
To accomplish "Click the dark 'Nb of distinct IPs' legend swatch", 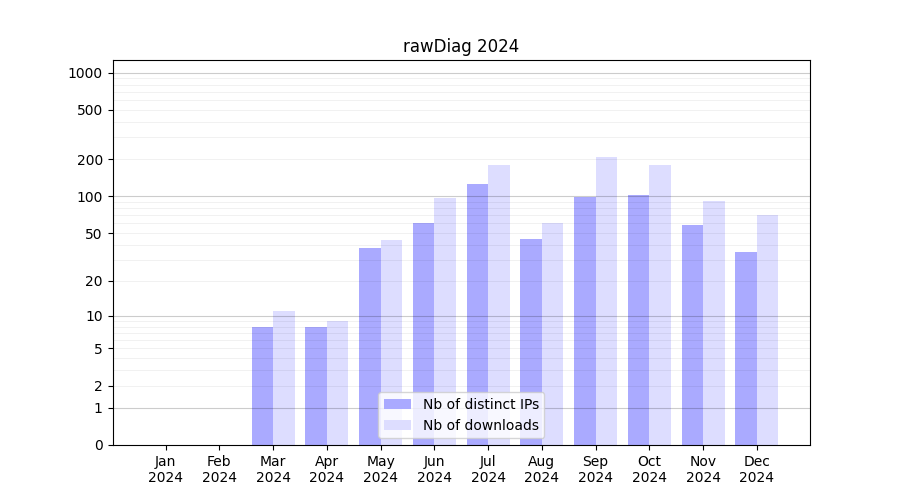I will pos(397,404).
